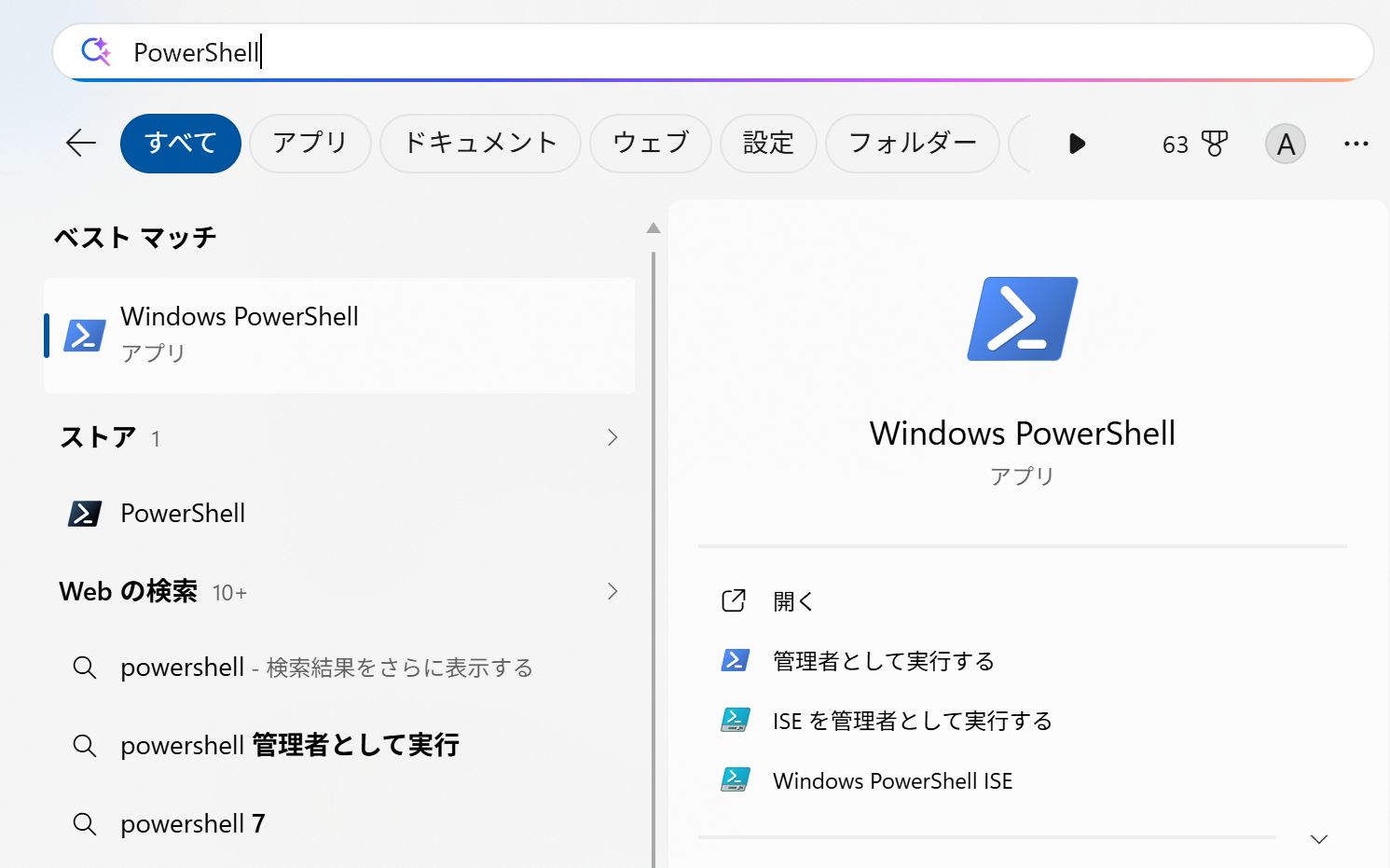
Task: Open the three-dot more options menu
Action: 1356,144
